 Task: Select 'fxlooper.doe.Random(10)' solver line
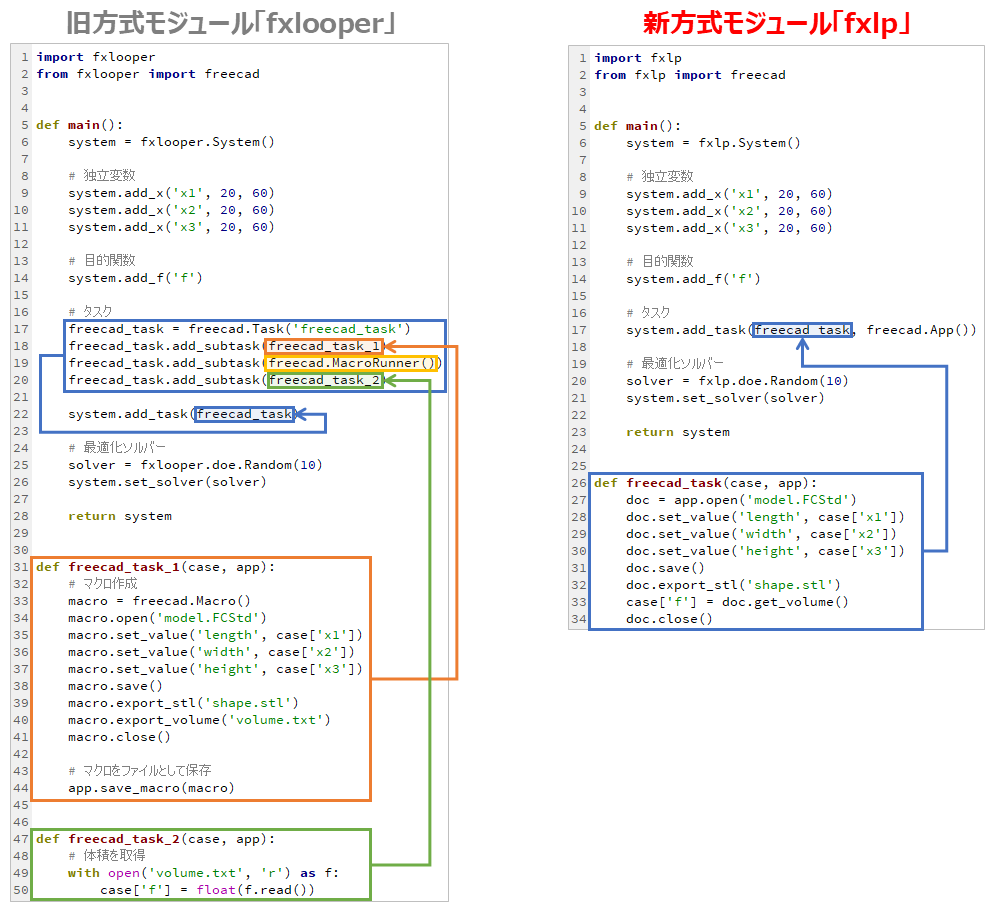click(x=195, y=465)
